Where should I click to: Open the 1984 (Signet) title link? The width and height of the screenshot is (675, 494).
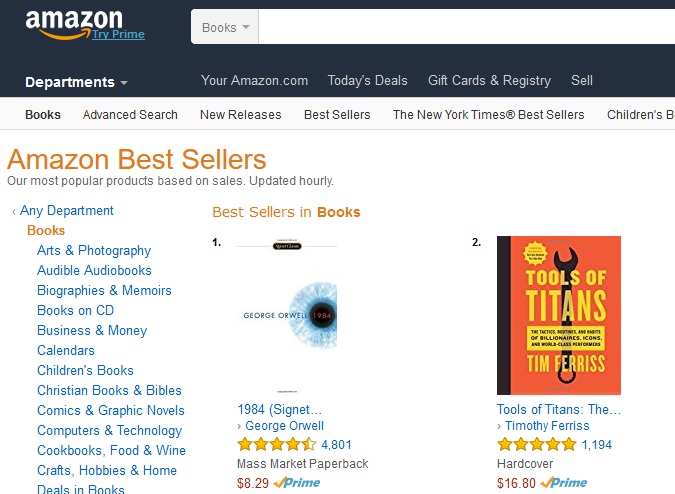click(x=280, y=409)
